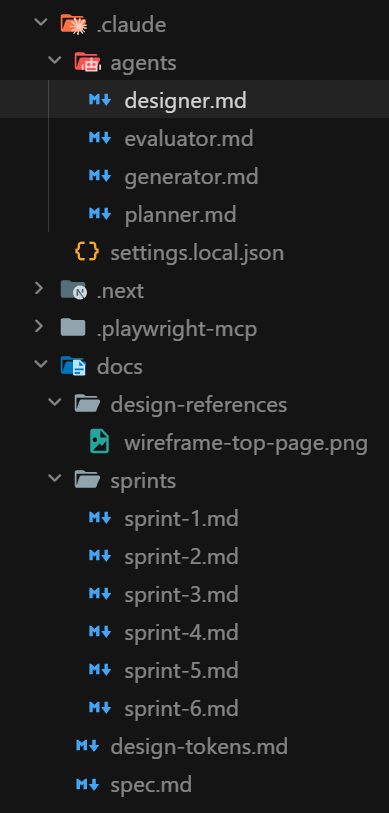Open sprint-3.md file
The image size is (389, 813).
[x=182, y=594]
